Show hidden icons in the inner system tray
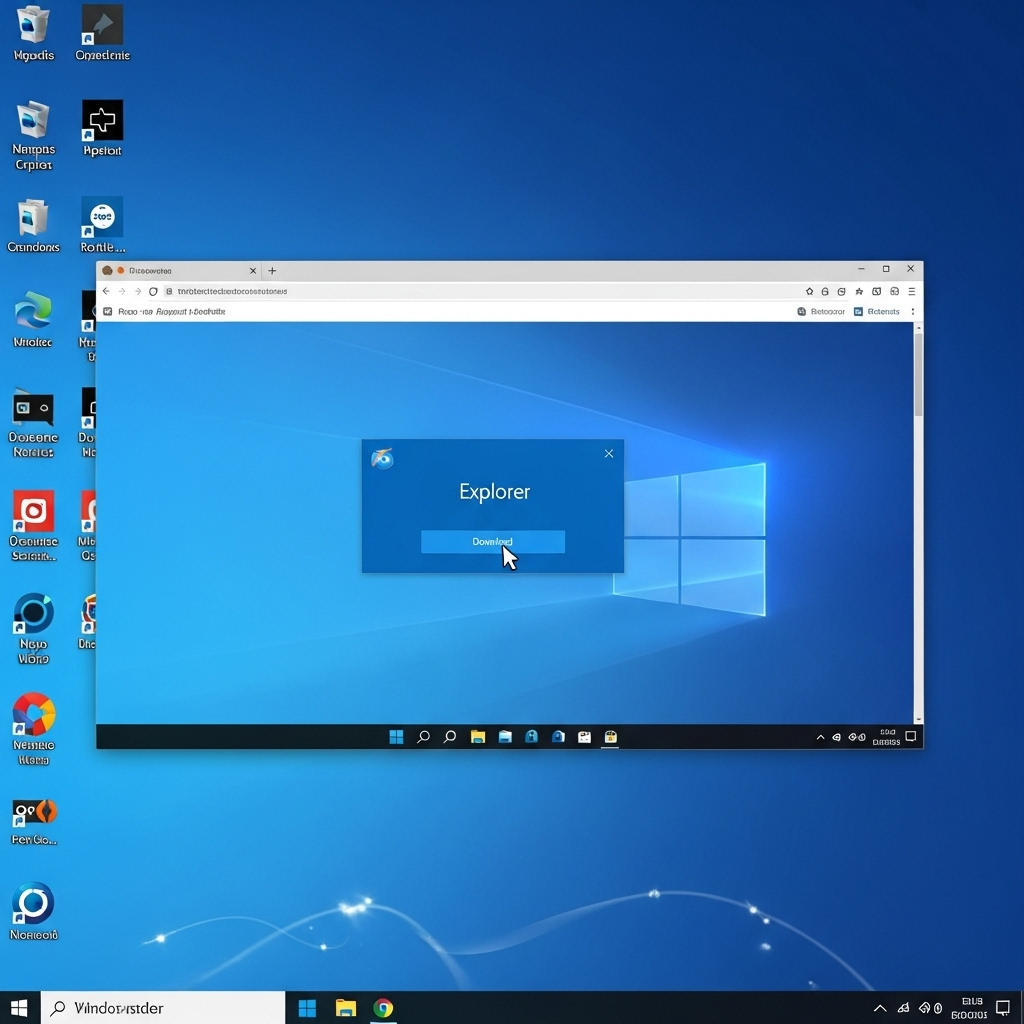This screenshot has height=1024, width=1024. pos(820,737)
